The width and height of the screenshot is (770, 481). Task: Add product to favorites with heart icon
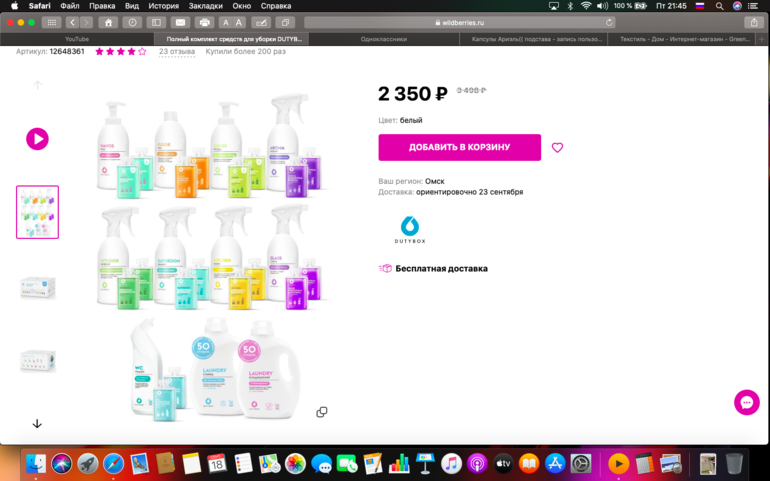[557, 148]
